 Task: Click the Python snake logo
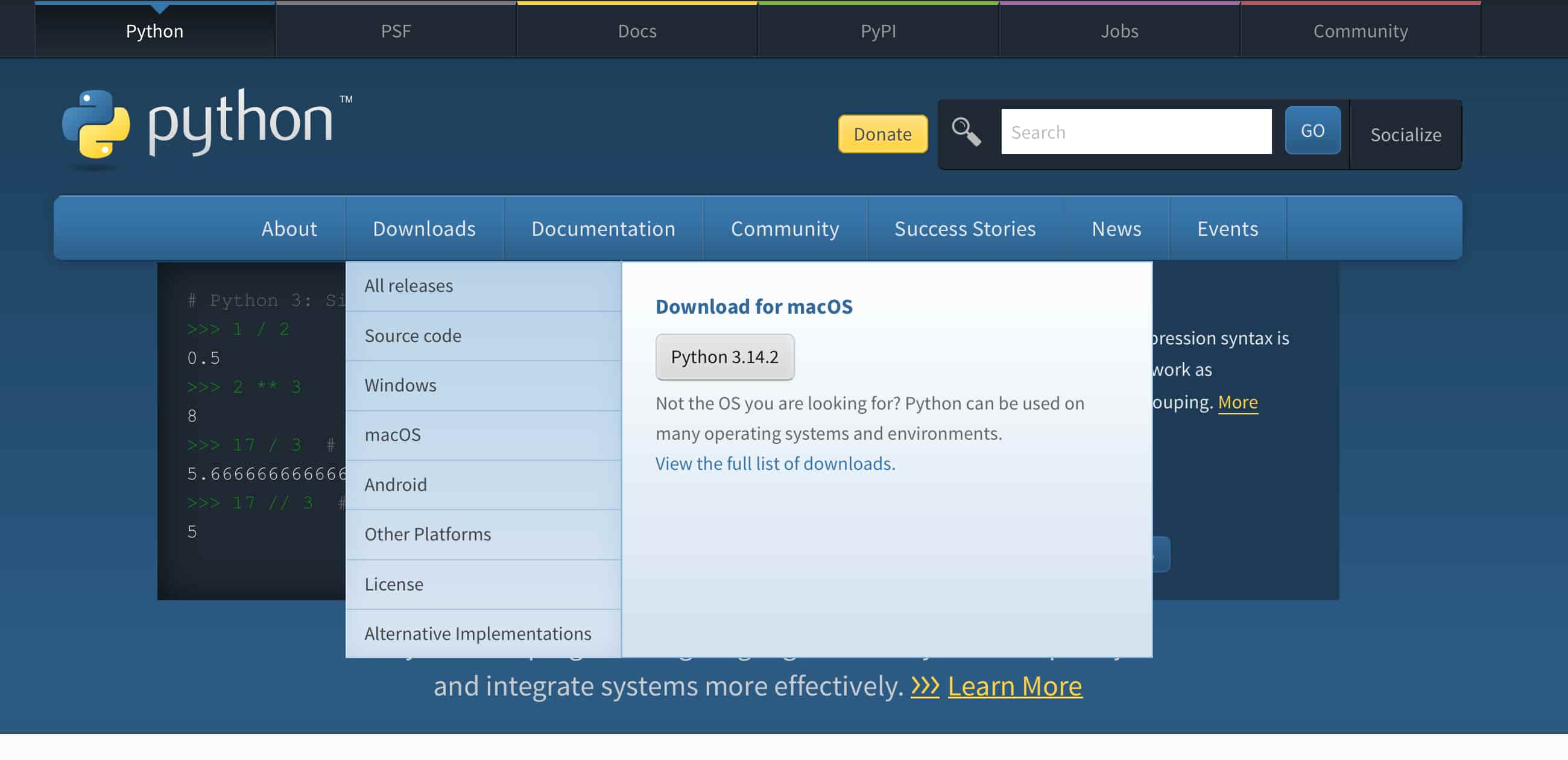click(96, 124)
